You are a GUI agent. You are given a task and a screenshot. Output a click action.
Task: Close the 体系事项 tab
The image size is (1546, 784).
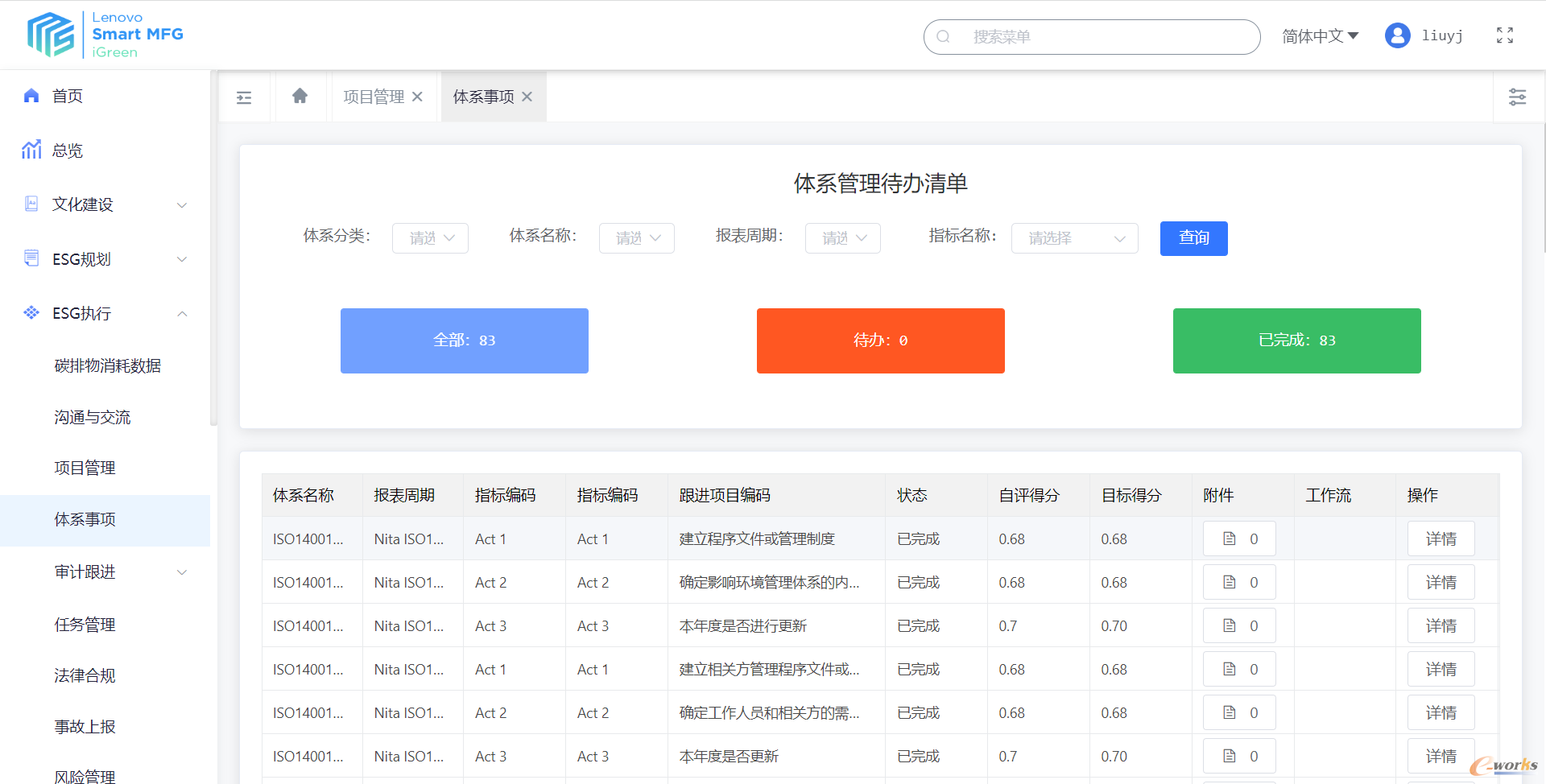[527, 97]
